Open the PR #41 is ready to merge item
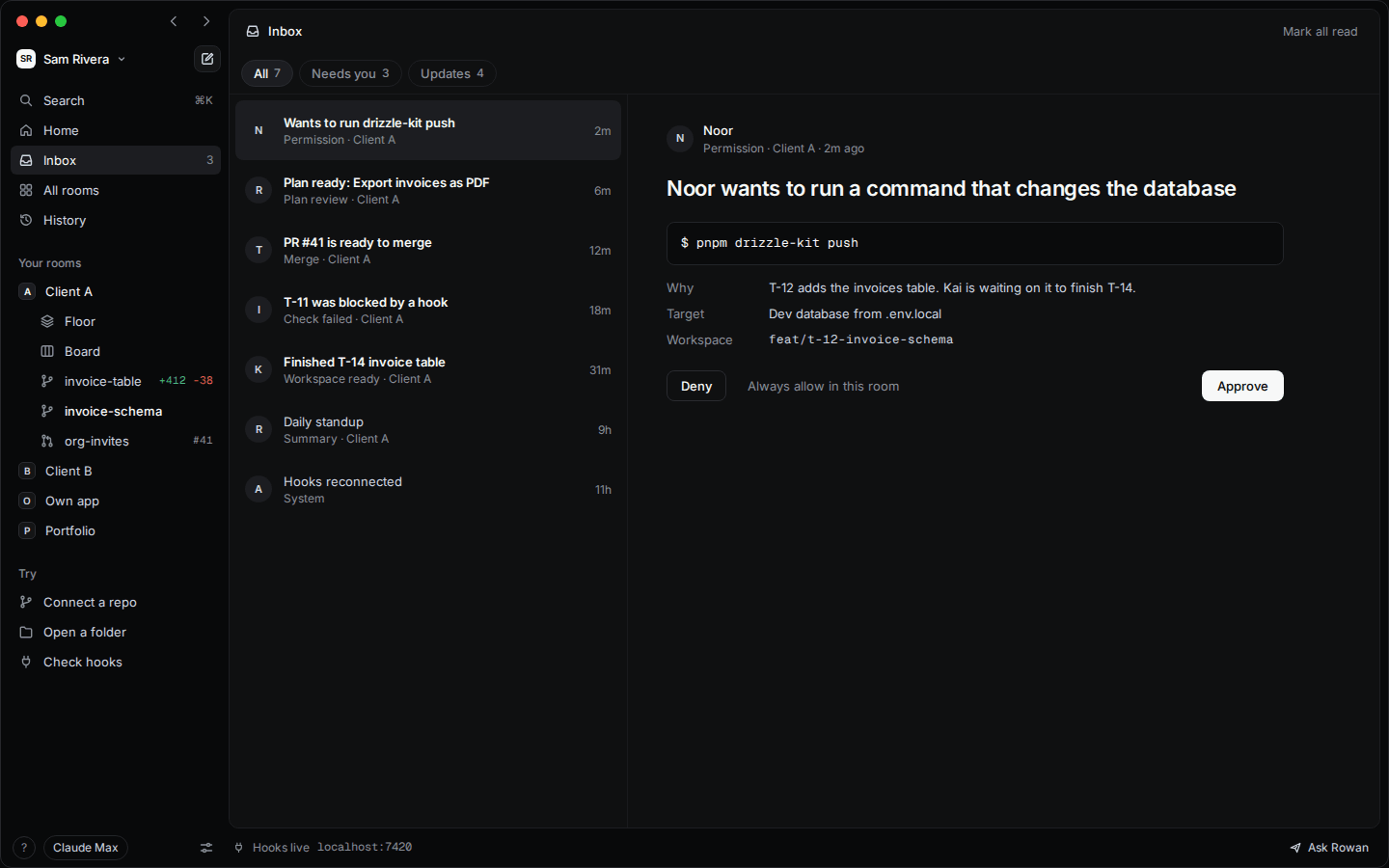Image resolution: width=1389 pixels, height=868 pixels. pos(428,251)
